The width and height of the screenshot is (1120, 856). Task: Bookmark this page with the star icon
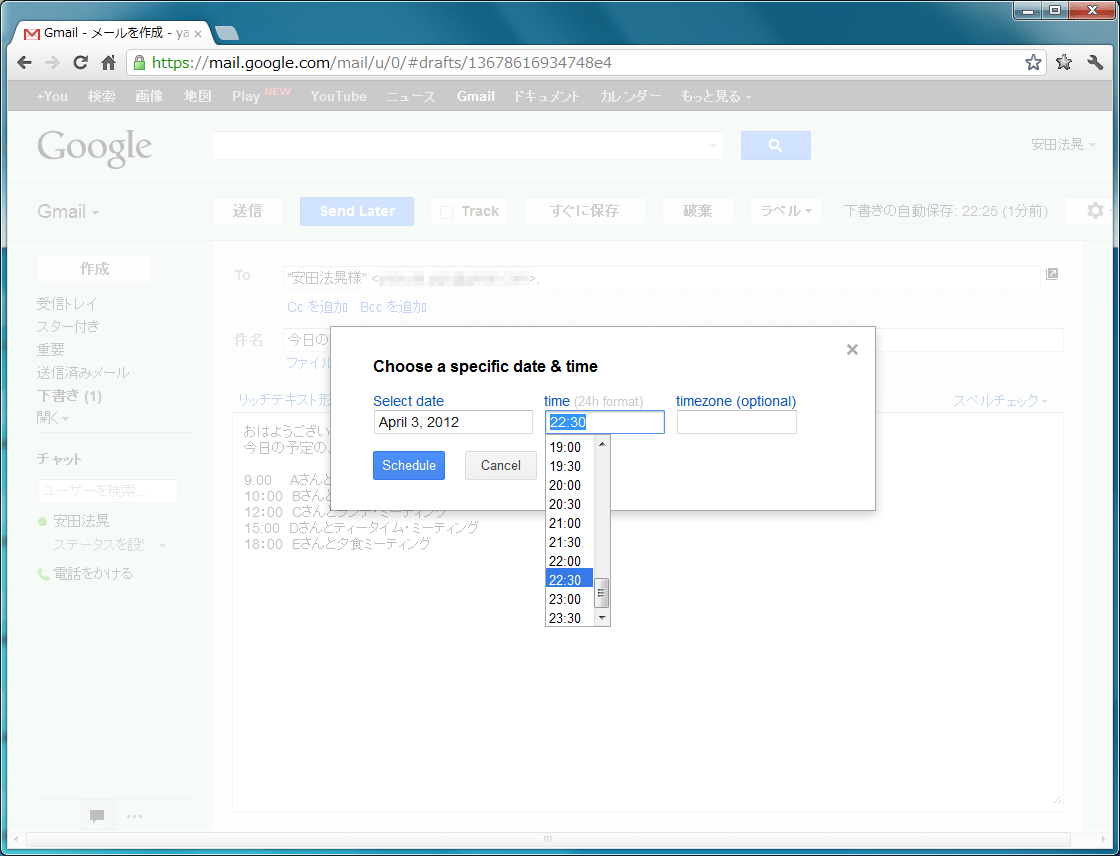pyautogui.click(x=1033, y=63)
